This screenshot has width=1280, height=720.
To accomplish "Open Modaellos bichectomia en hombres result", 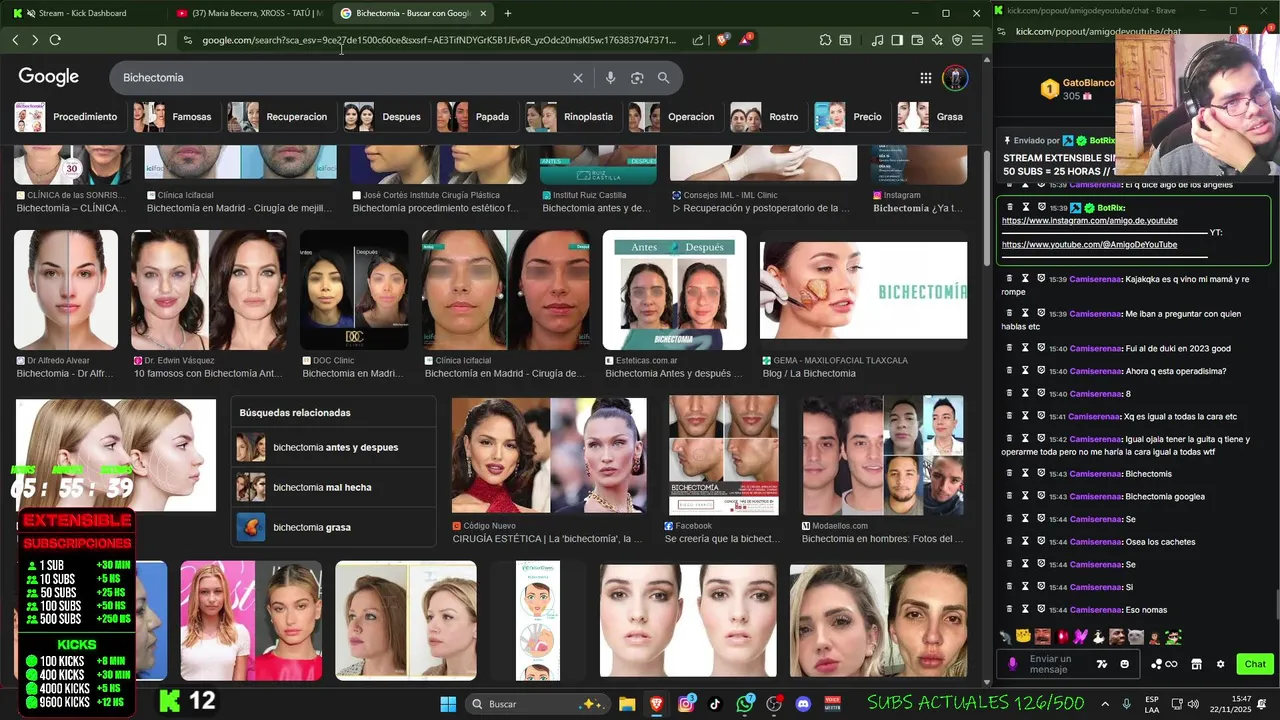I will [x=882, y=455].
